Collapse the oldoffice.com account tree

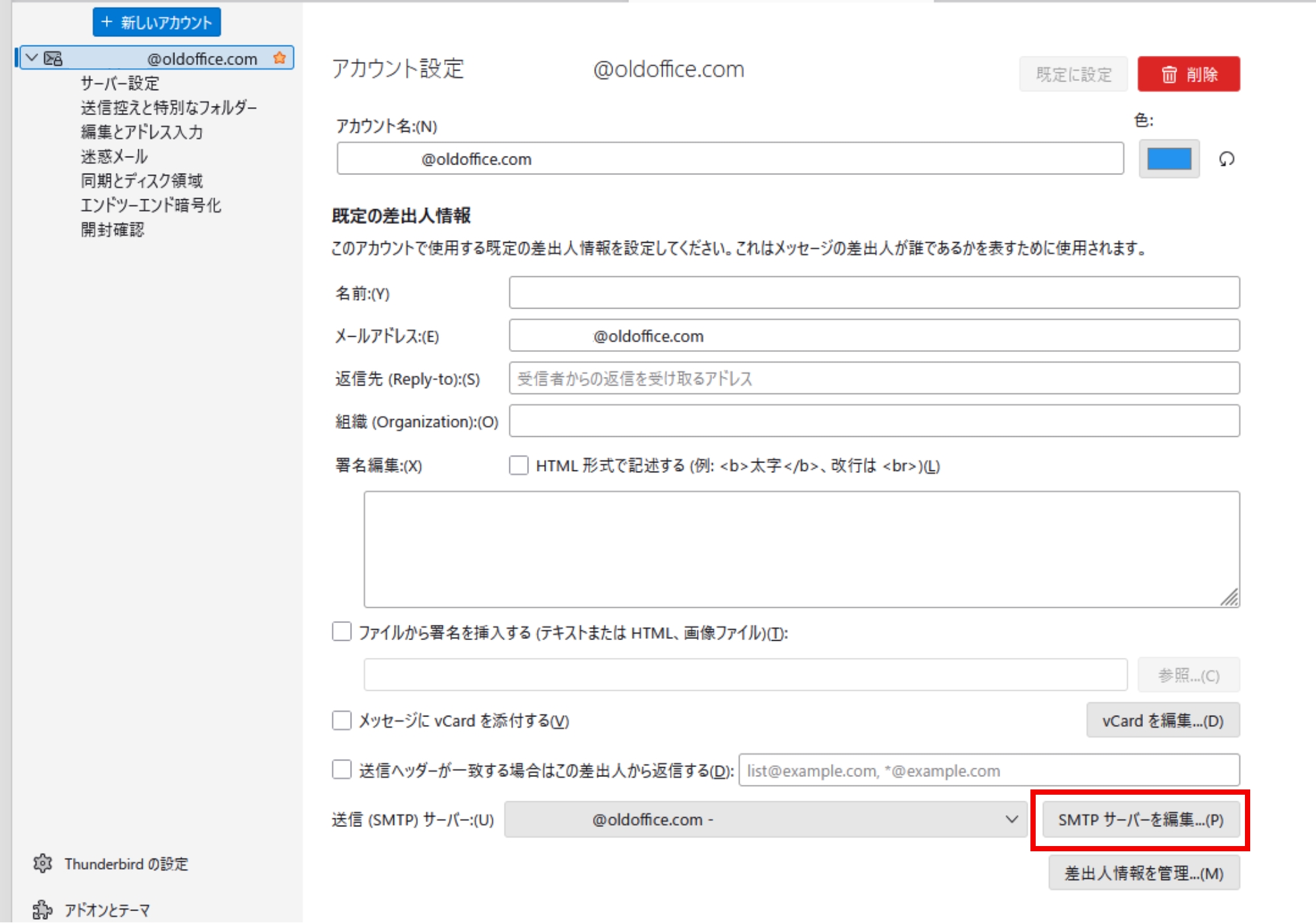point(32,58)
